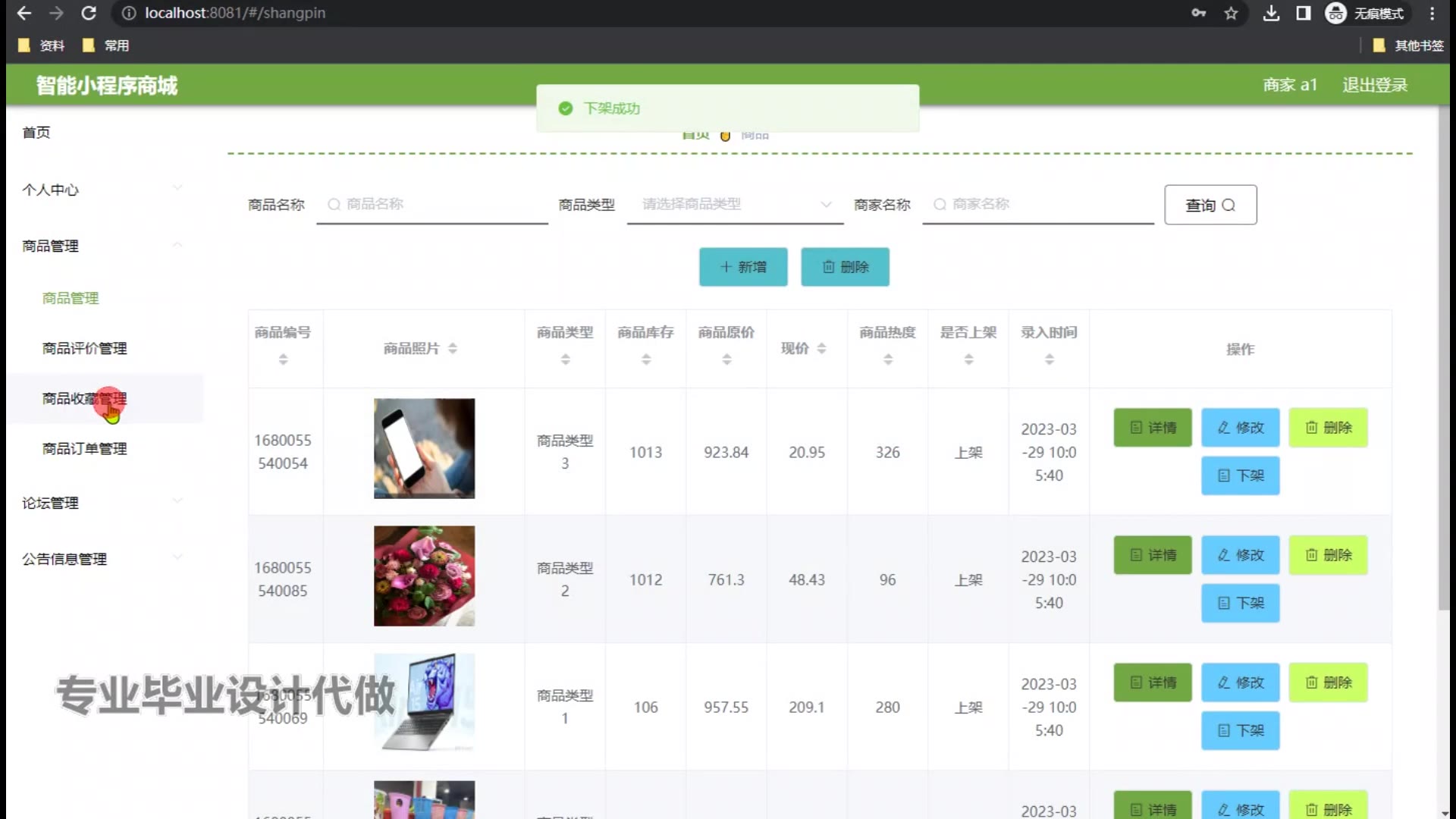Open the 常用 bookmark folder

106,45
